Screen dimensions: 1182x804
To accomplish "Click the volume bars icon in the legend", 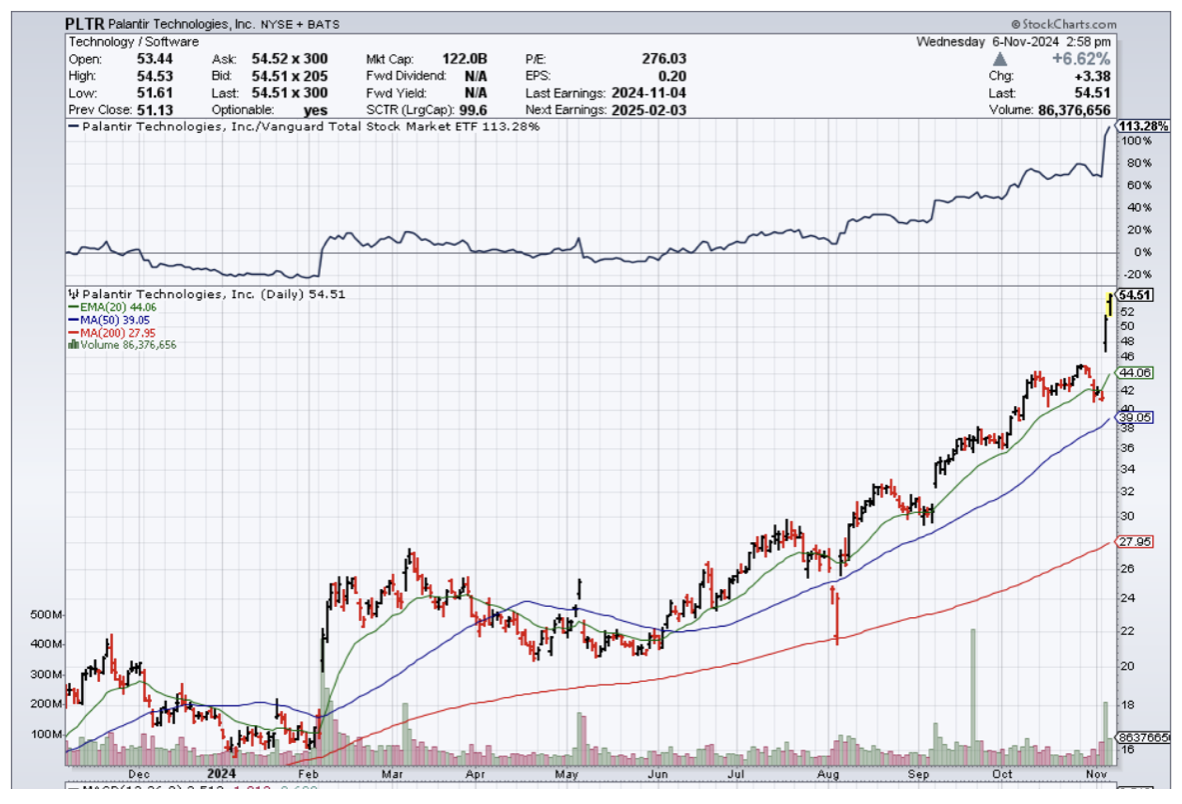I will point(72,345).
